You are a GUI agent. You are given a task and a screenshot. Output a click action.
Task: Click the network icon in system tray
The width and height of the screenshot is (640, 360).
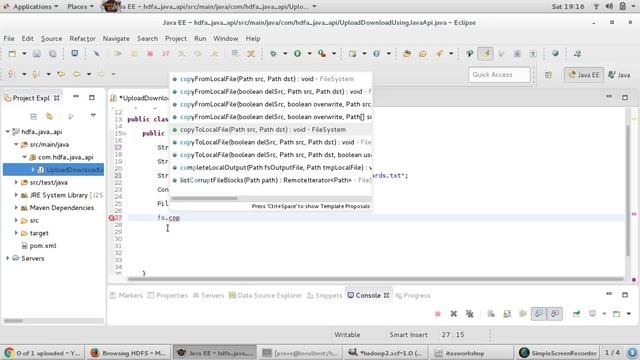pos(596,6)
